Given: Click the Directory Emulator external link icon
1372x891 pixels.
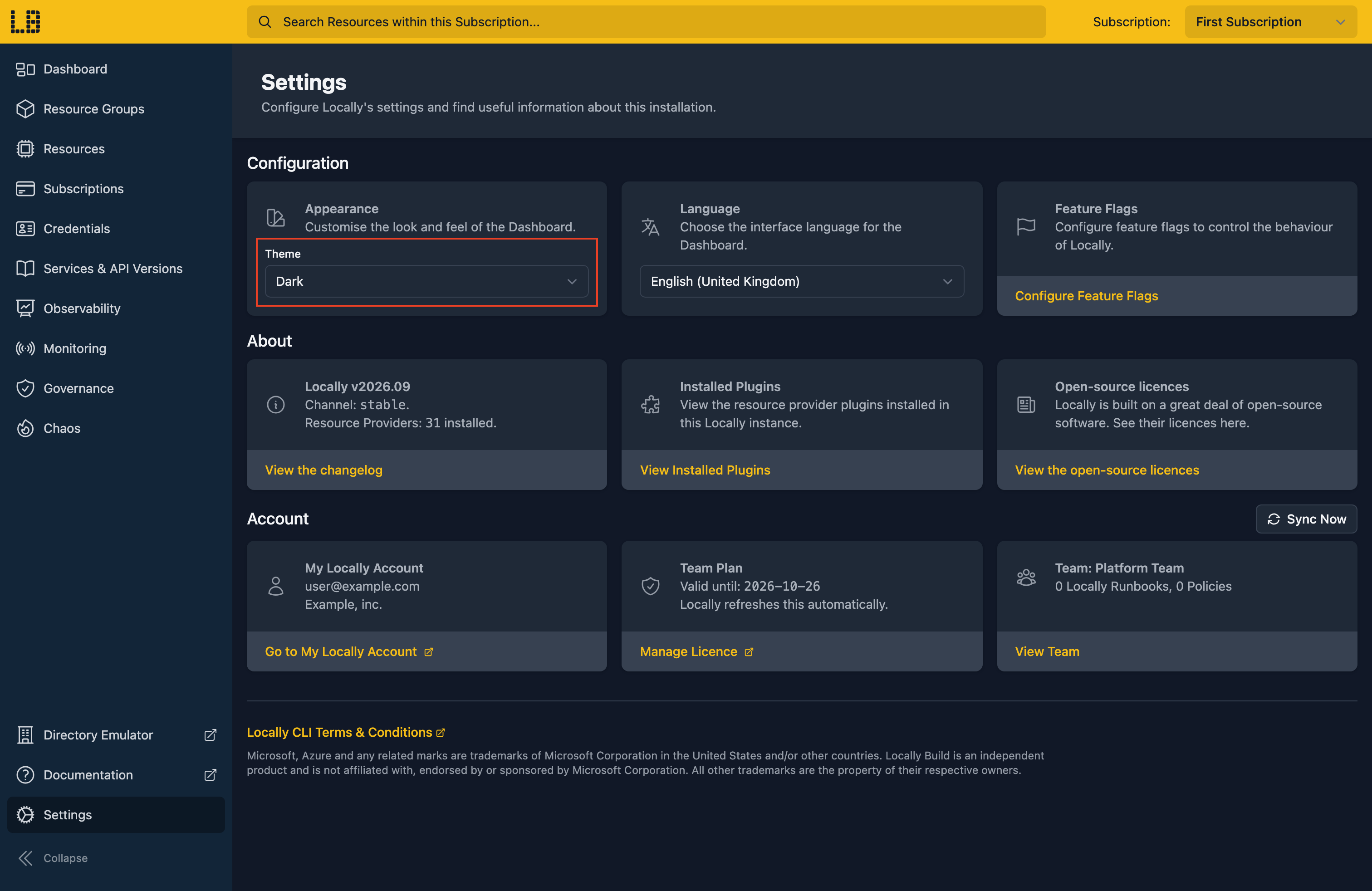Looking at the screenshot, I should pyautogui.click(x=211, y=735).
